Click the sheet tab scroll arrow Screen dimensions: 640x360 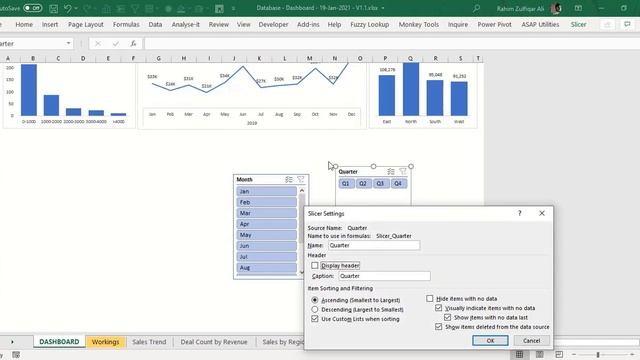pos(12,342)
